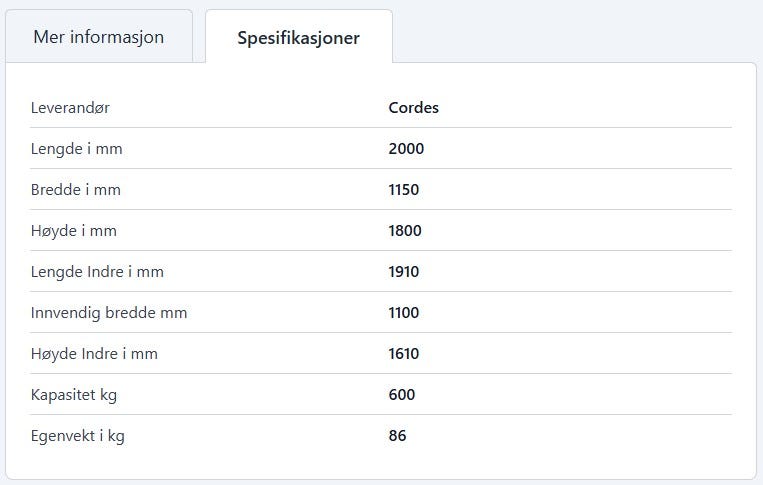Viewport: 763px width, 485px height.
Task: Select the 1150 width value
Action: tap(404, 189)
